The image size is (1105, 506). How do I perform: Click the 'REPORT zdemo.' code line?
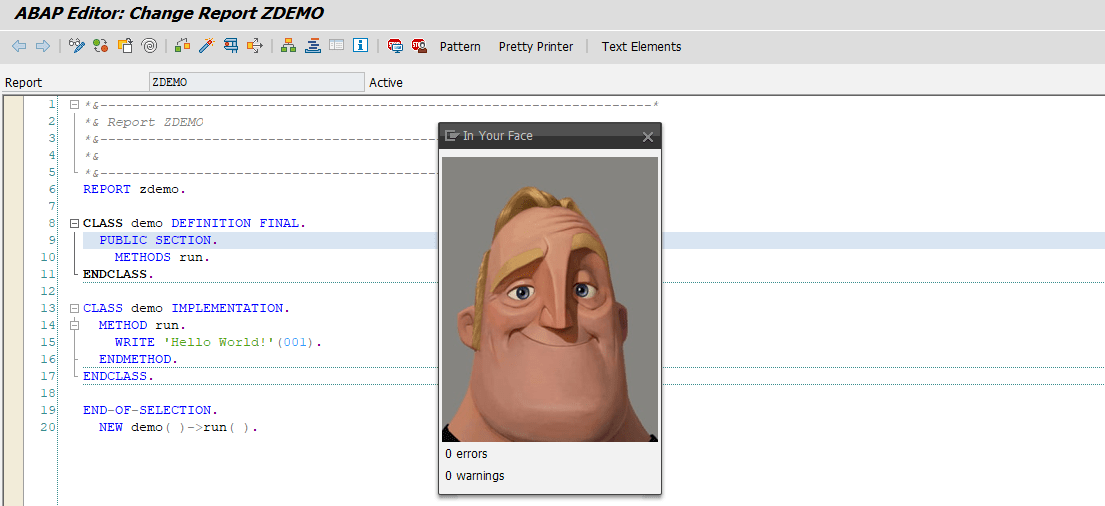pyautogui.click(x=134, y=189)
